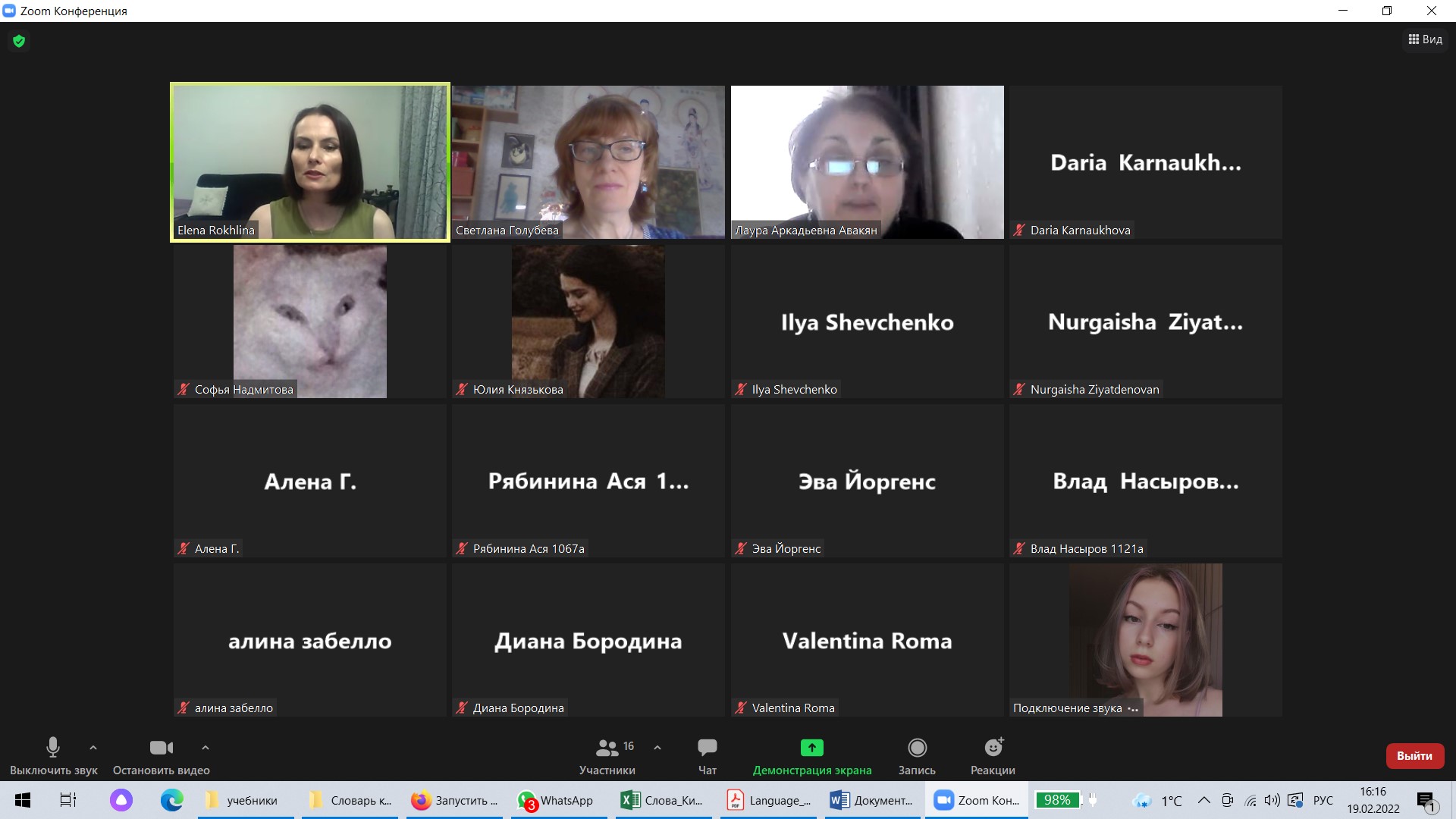Switch to the Словарь к... folder window

click(x=350, y=800)
